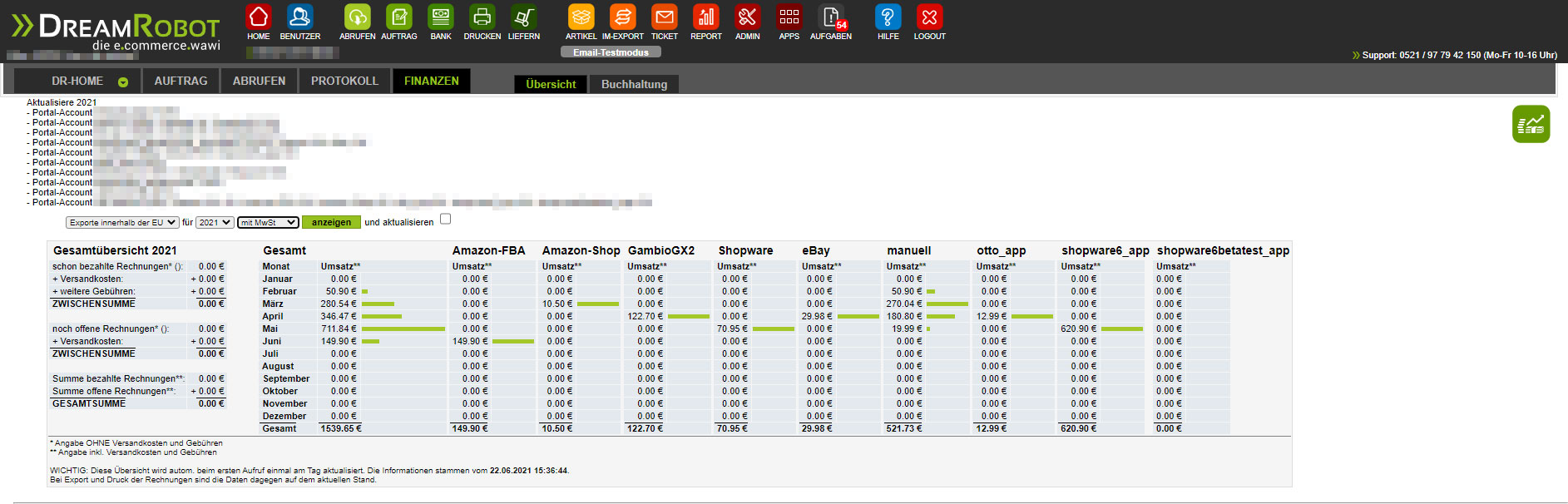This screenshot has width=1568, height=504.
Task: Click the 'Shopware' column header
Action: coord(746,250)
